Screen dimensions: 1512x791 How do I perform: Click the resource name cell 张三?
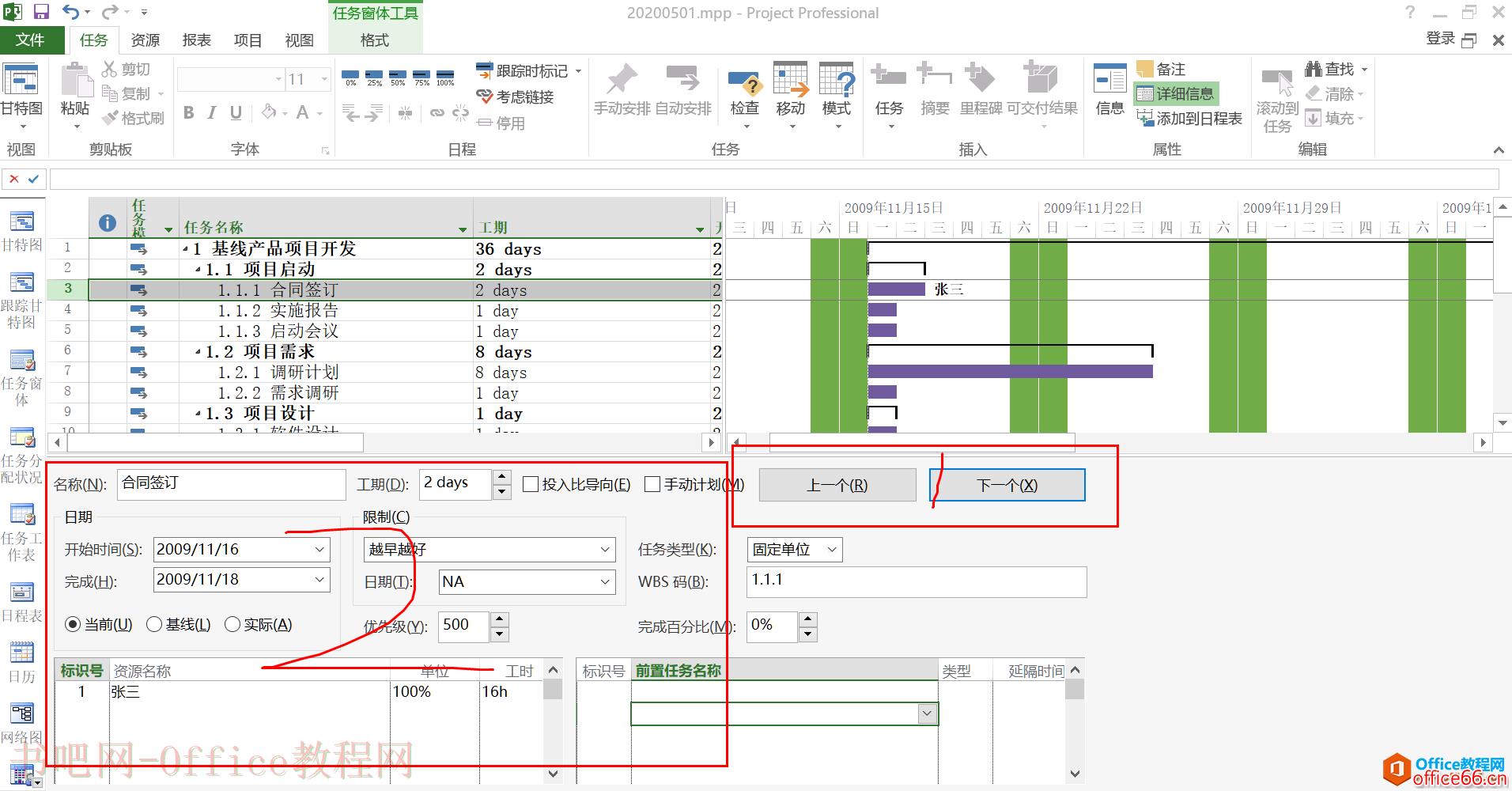(x=249, y=692)
